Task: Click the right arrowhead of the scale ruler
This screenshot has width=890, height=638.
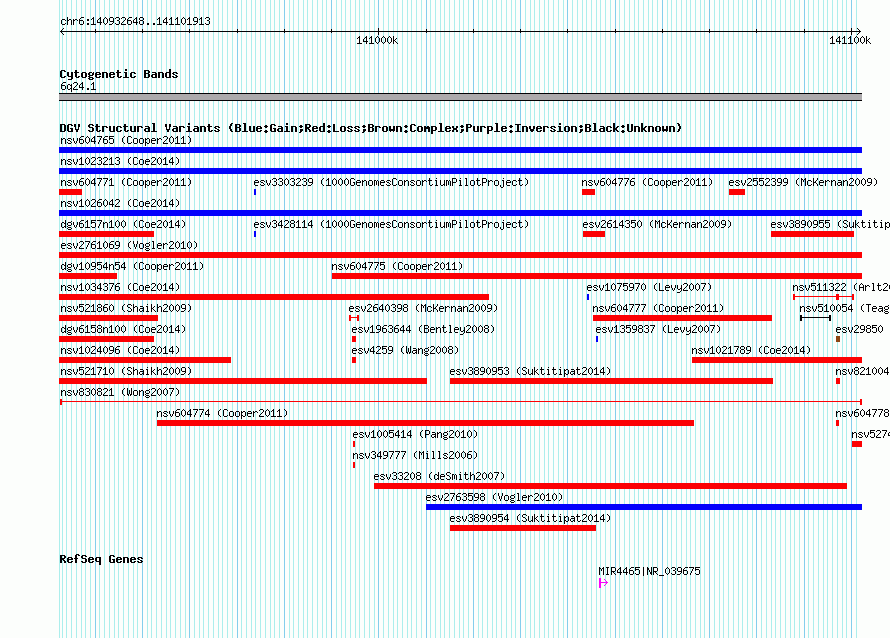Action: click(x=858, y=32)
